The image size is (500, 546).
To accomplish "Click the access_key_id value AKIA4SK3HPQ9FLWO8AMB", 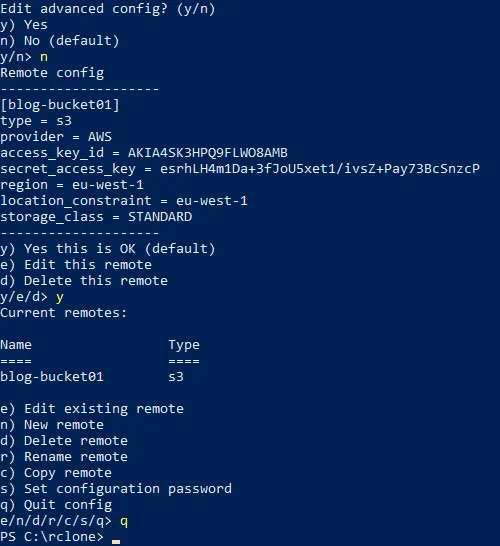I will (208, 153).
